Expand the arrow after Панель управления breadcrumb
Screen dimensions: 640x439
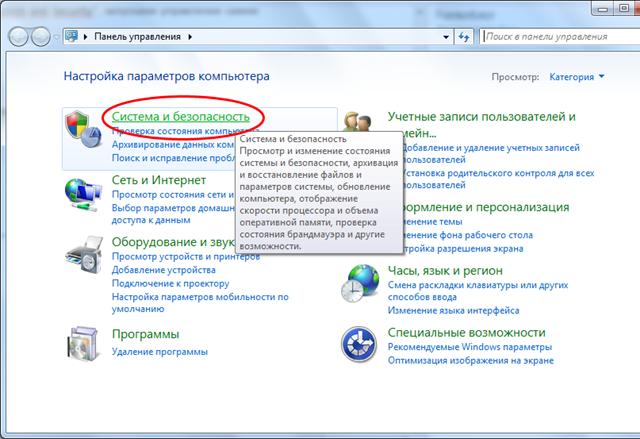point(190,37)
